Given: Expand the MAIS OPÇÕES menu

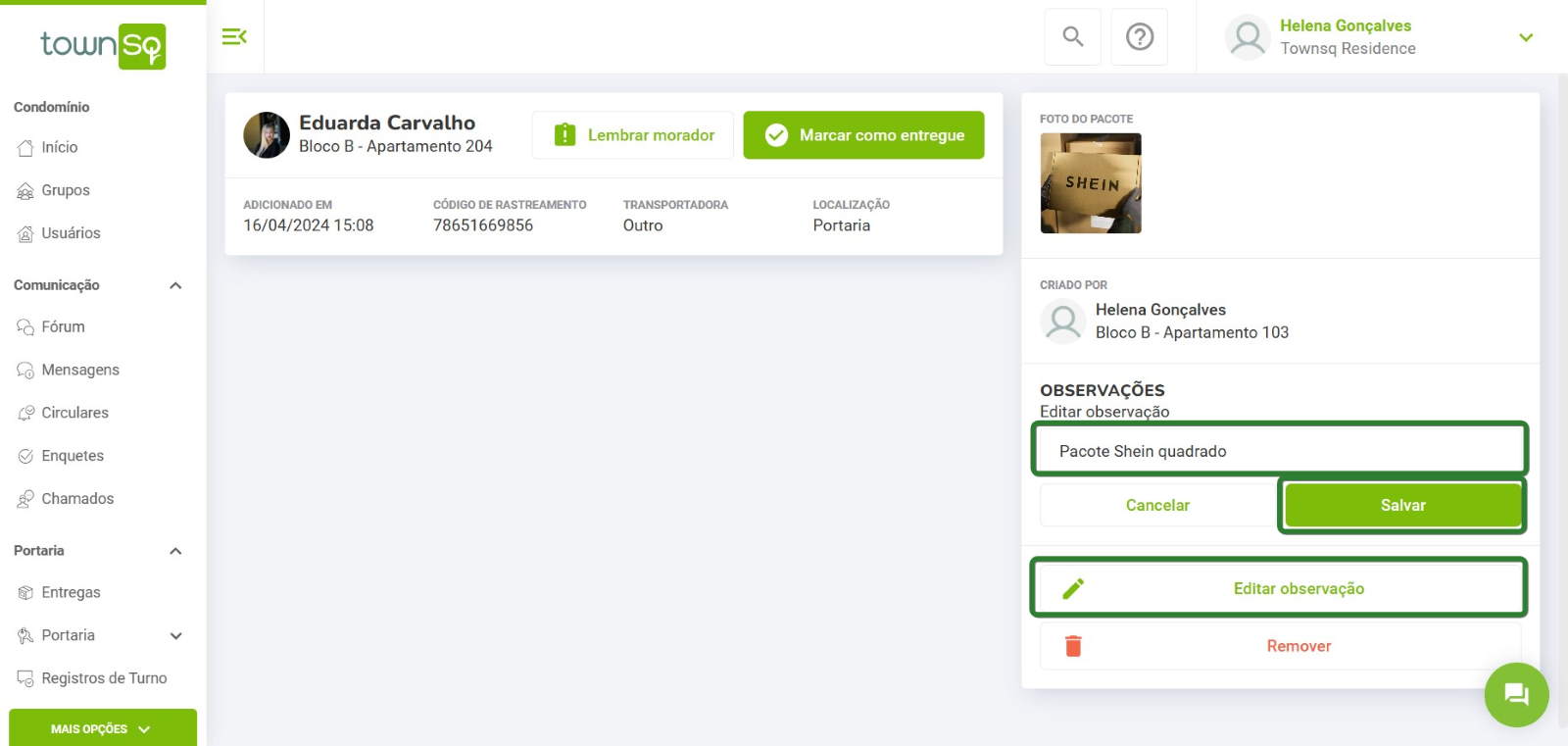Looking at the screenshot, I should [103, 728].
